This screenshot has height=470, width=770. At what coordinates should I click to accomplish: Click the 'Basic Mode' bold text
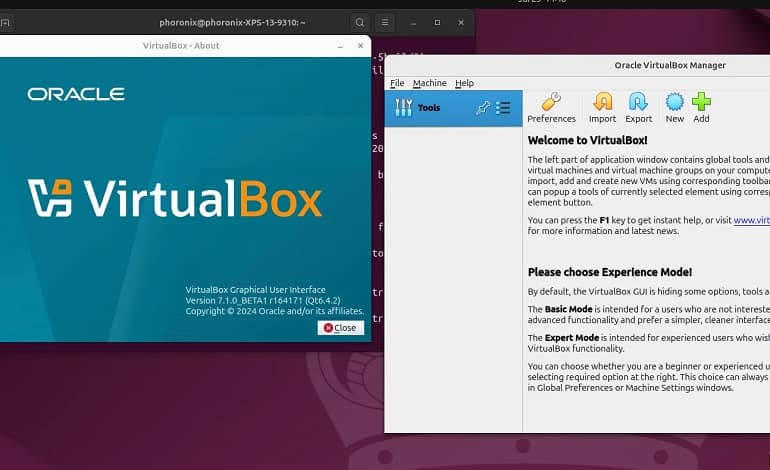click(x=568, y=309)
